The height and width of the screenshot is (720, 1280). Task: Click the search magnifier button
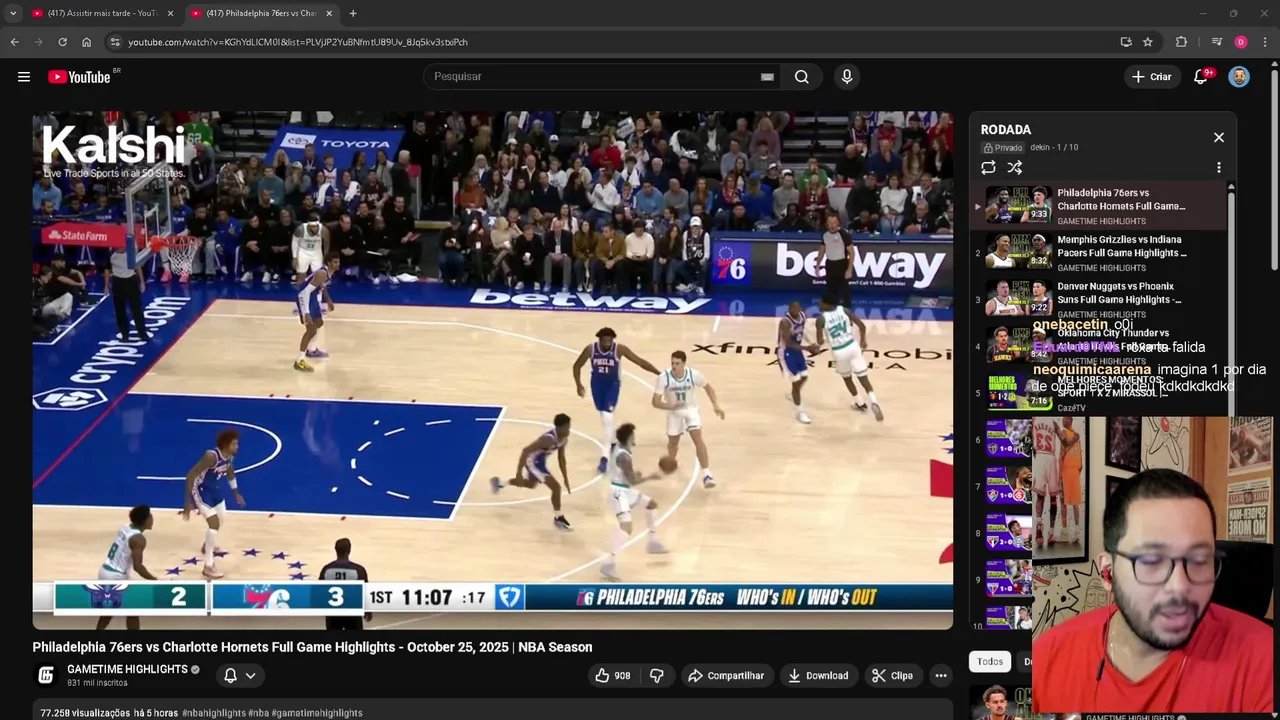pos(802,77)
